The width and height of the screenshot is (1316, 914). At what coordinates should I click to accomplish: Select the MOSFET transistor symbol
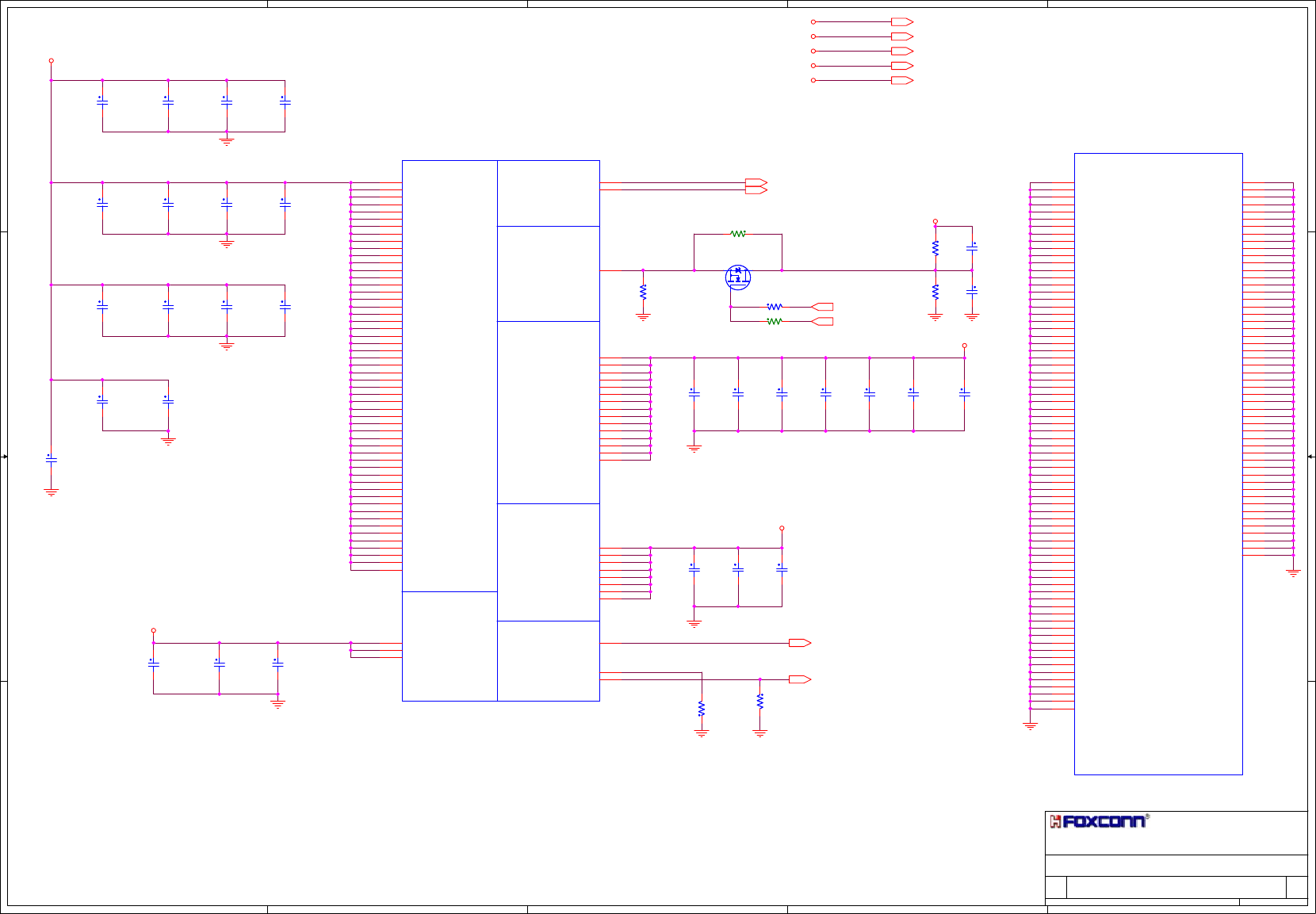coord(738,277)
